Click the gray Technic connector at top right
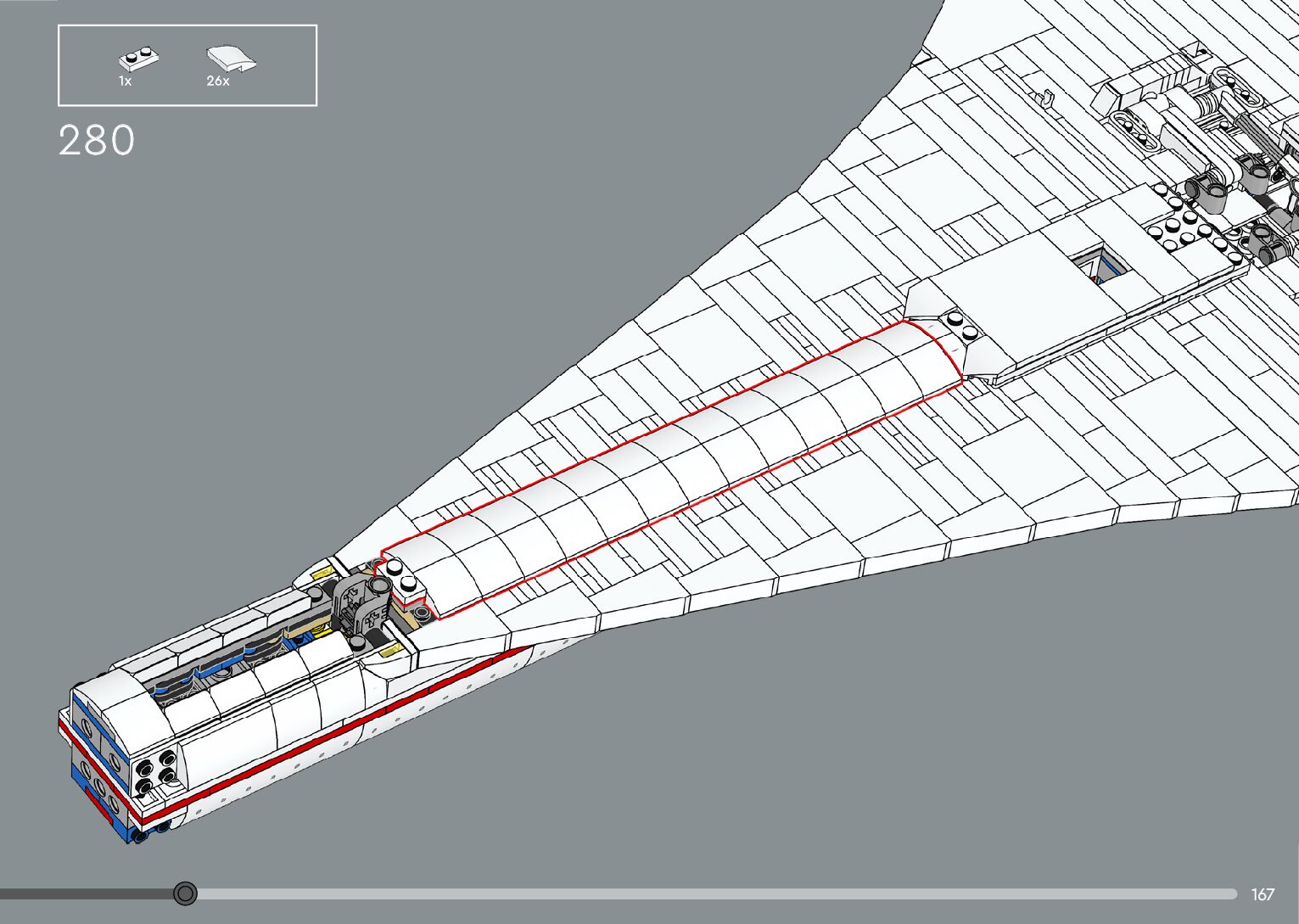The height and width of the screenshot is (924, 1299). pos(1212,191)
